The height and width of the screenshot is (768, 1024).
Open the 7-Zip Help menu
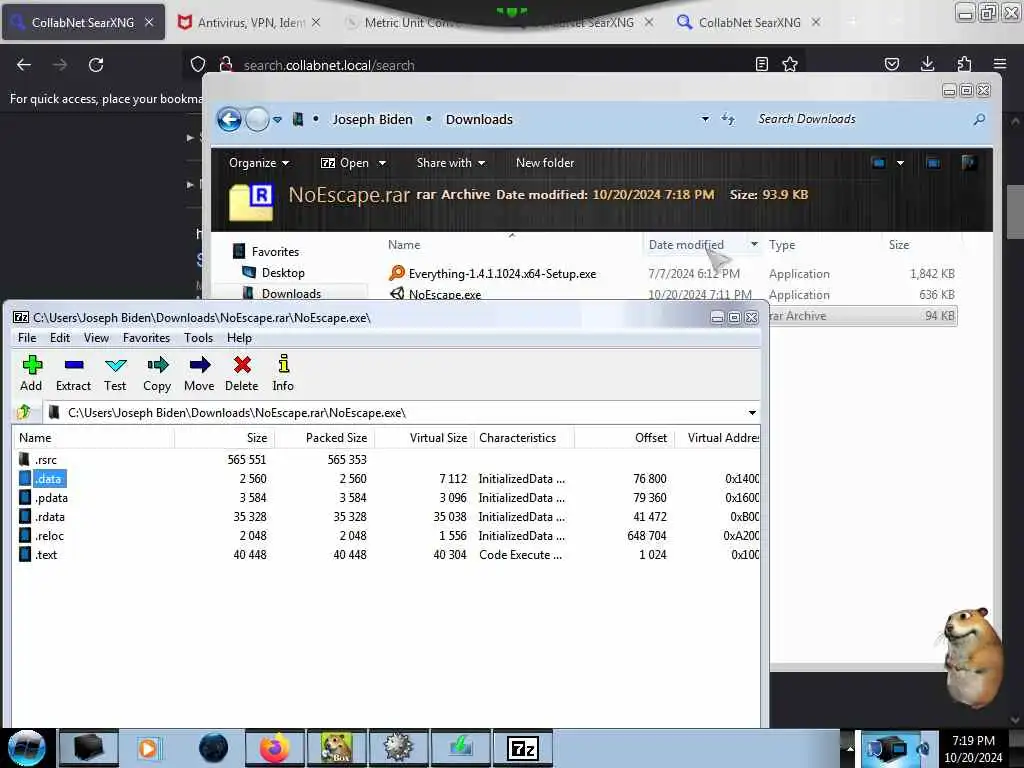pos(239,338)
